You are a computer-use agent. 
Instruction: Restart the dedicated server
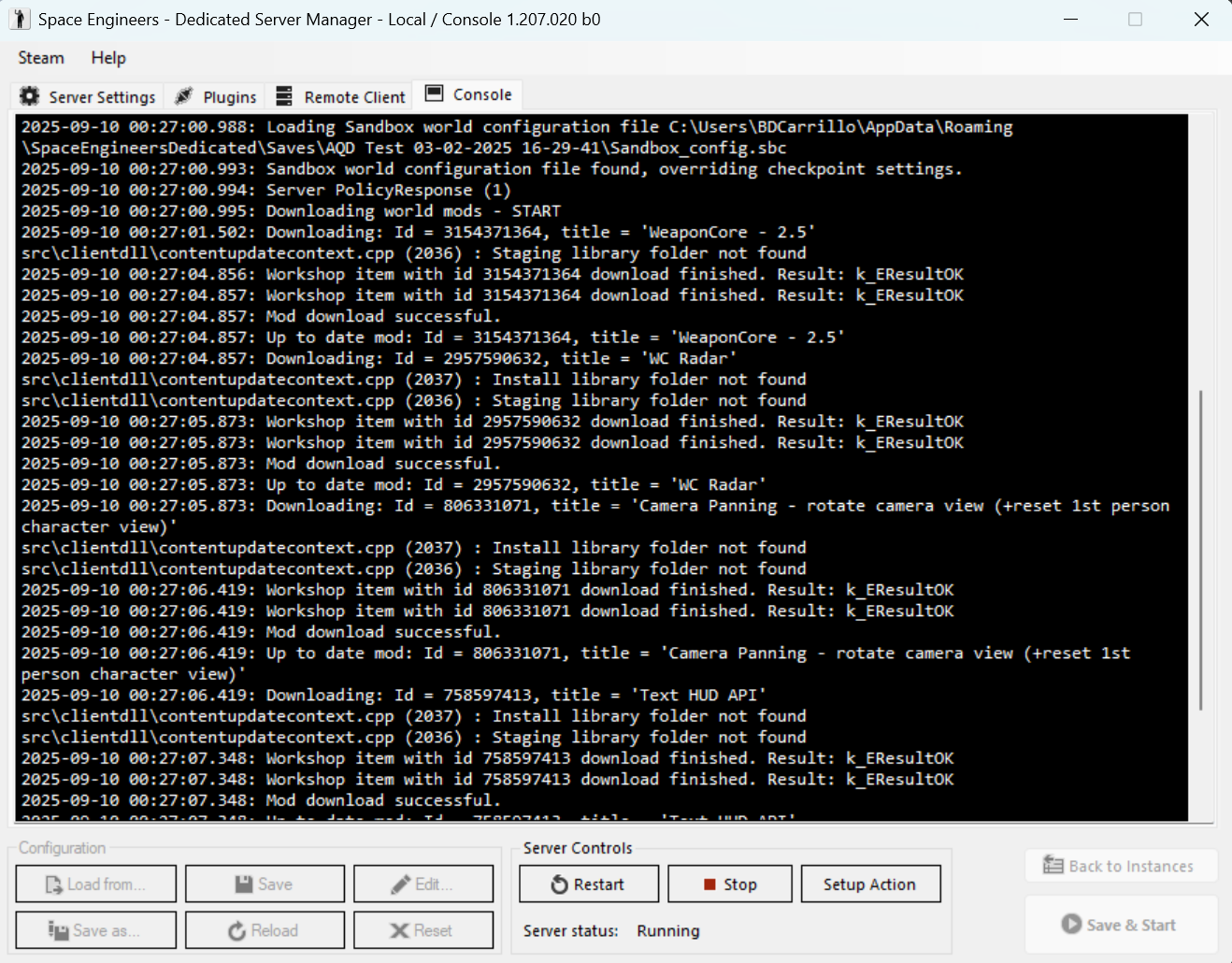[x=589, y=884]
